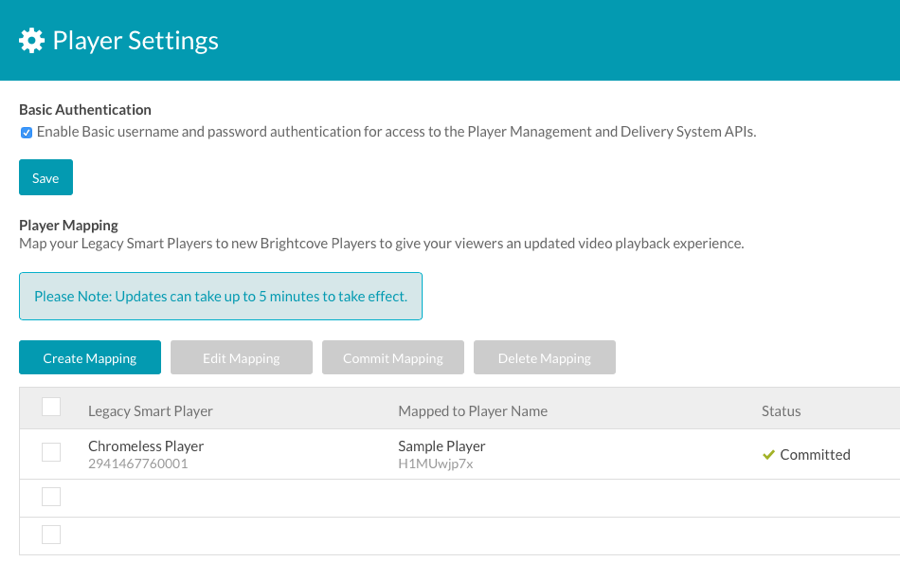Click the Commit Mapping button
900x564 pixels.
coord(393,357)
